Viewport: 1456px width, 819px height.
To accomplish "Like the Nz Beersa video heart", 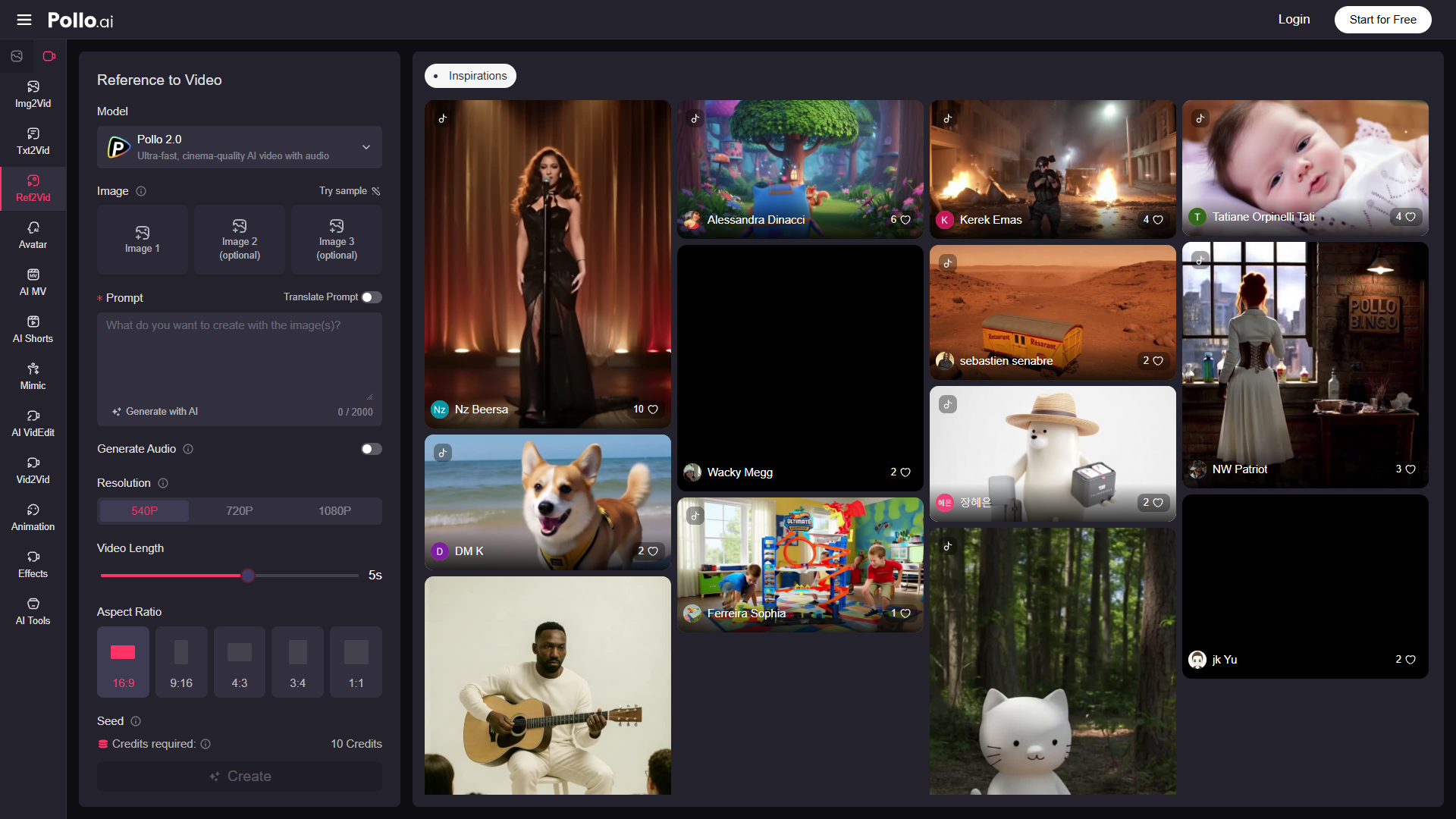I will tap(653, 409).
